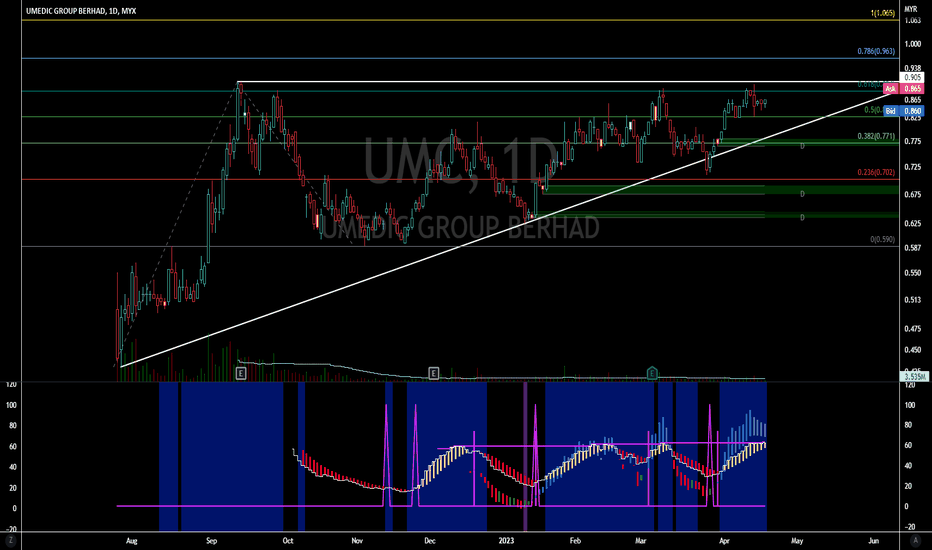This screenshot has width=932, height=550.
Task: Toggle auto scale with the A button
Action: click(x=915, y=540)
